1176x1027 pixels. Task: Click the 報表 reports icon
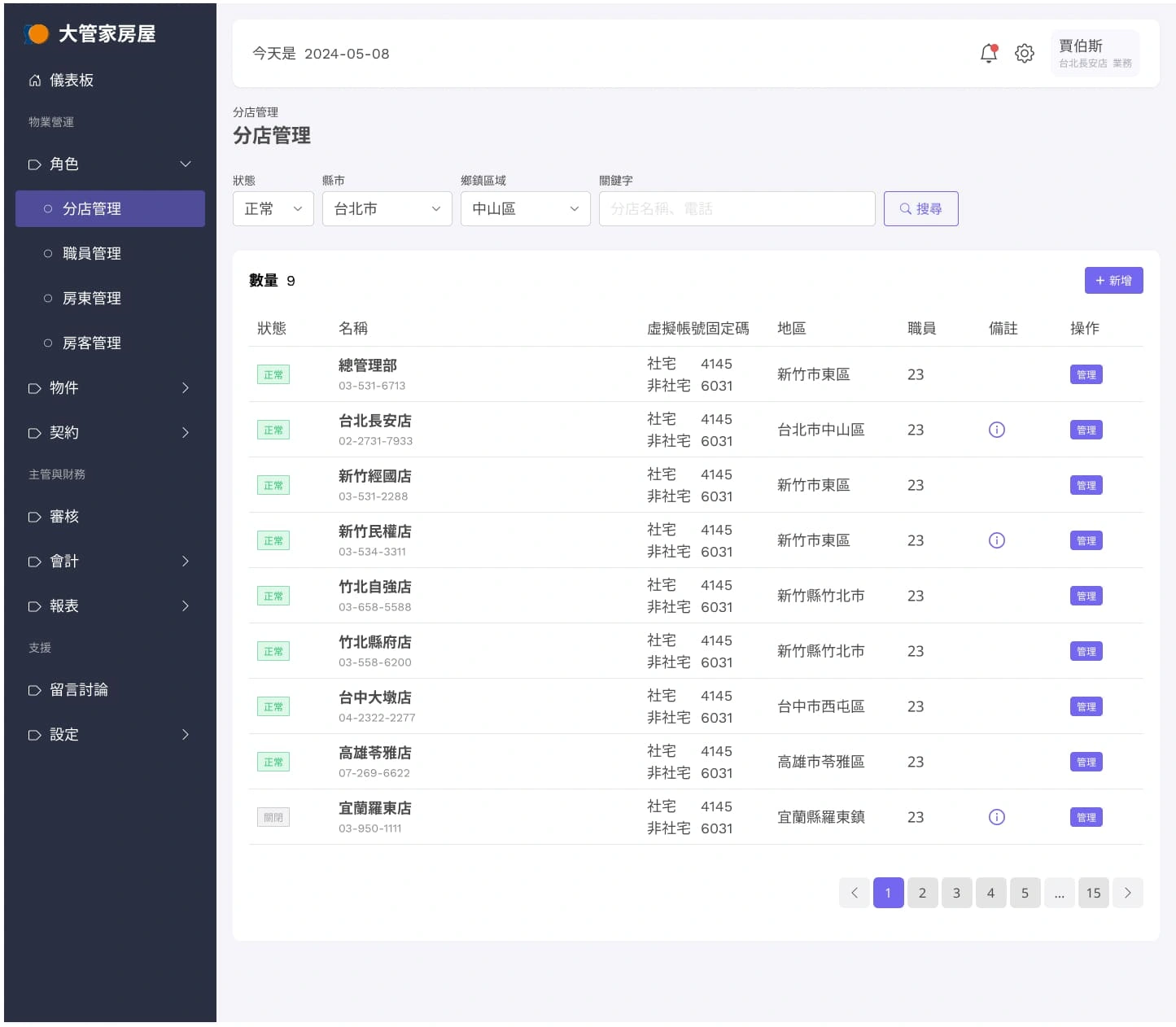(34, 606)
